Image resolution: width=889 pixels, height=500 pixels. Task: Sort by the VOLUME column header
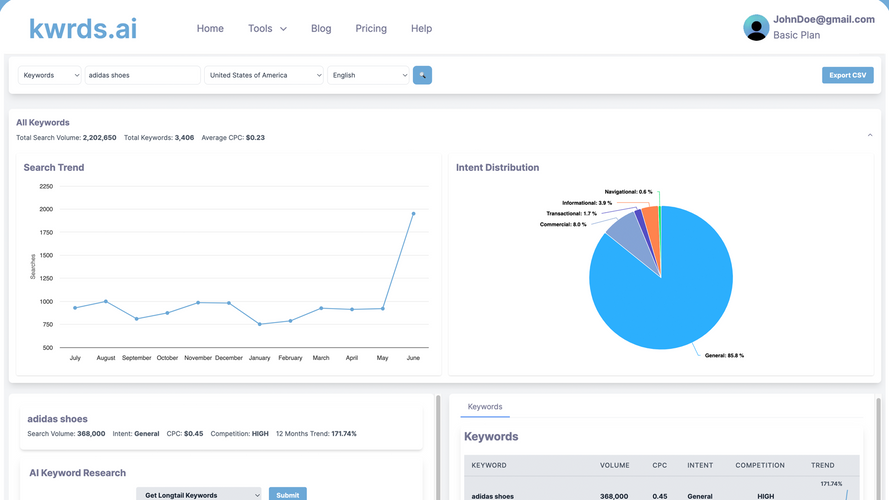tap(615, 465)
